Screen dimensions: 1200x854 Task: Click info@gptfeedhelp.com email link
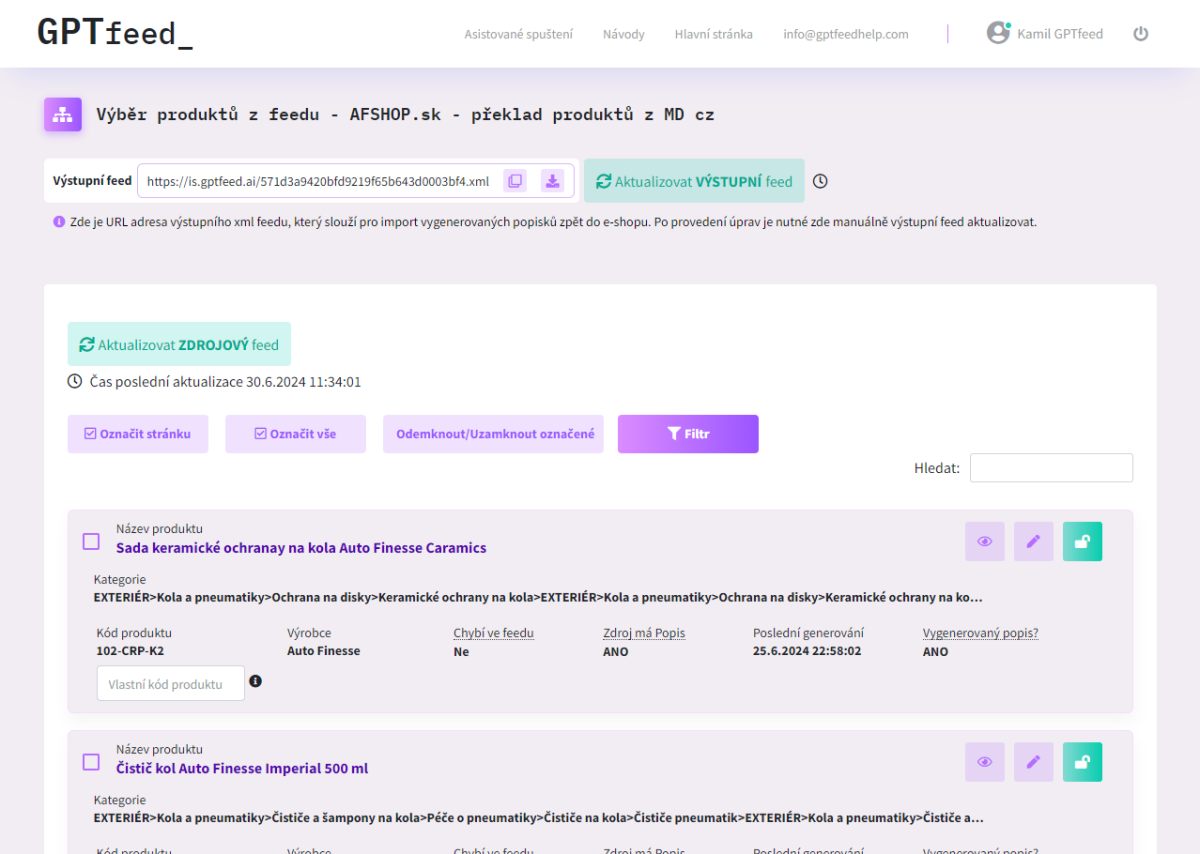click(846, 34)
